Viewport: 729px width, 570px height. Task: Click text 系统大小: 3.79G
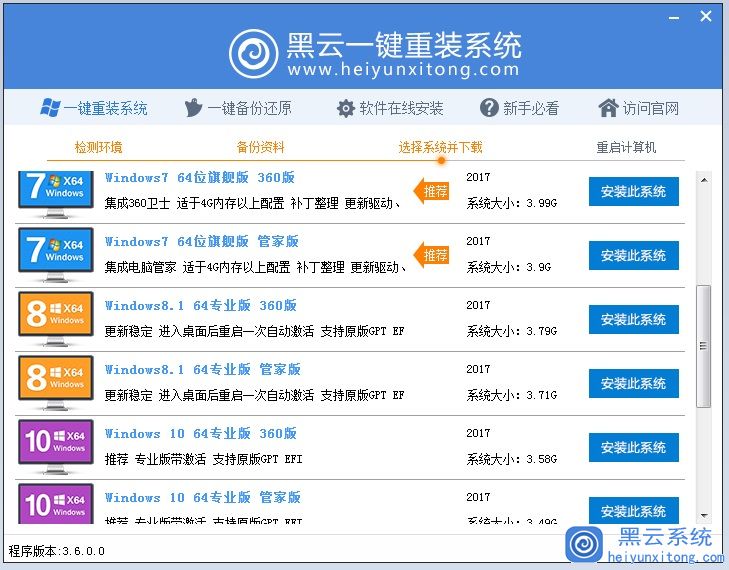coord(512,331)
